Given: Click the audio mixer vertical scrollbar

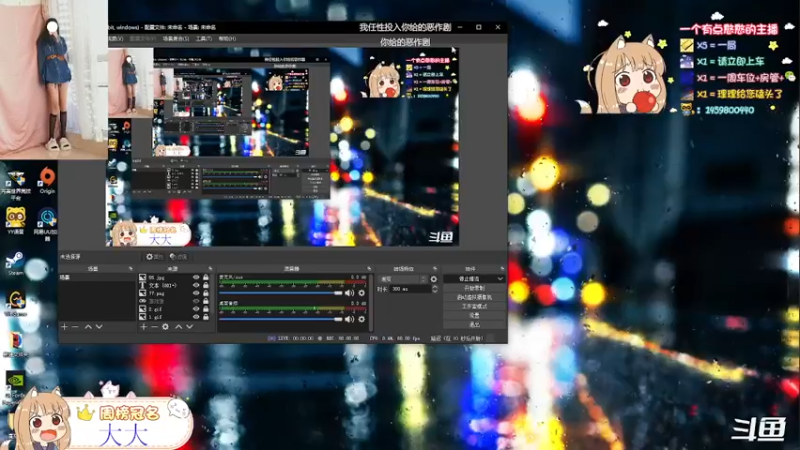Looking at the screenshot, I should click(371, 302).
